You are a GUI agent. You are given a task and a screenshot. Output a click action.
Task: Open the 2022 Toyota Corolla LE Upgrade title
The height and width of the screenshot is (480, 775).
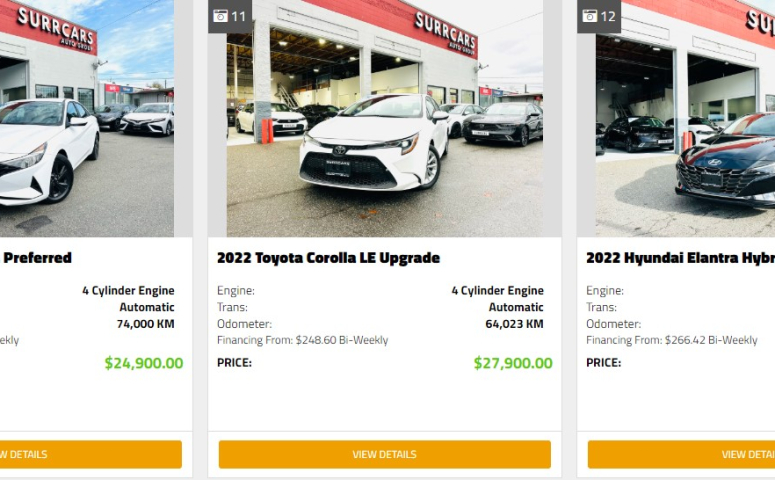click(328, 258)
